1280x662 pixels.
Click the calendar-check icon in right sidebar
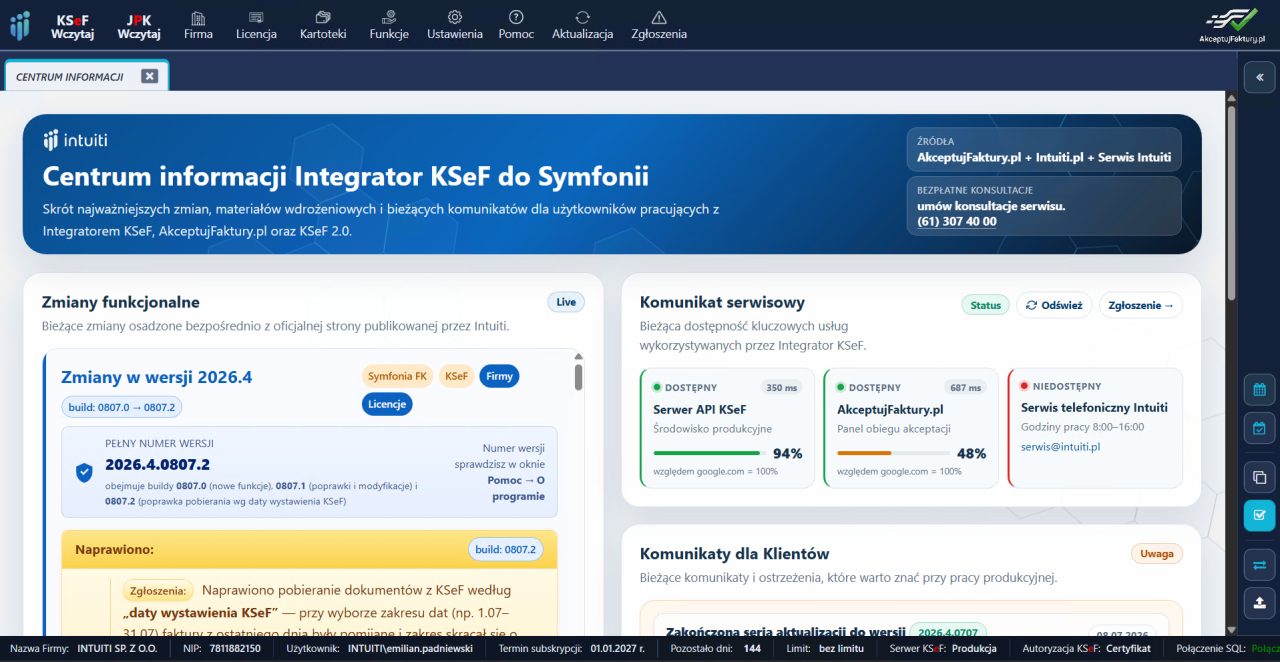coord(1259,429)
